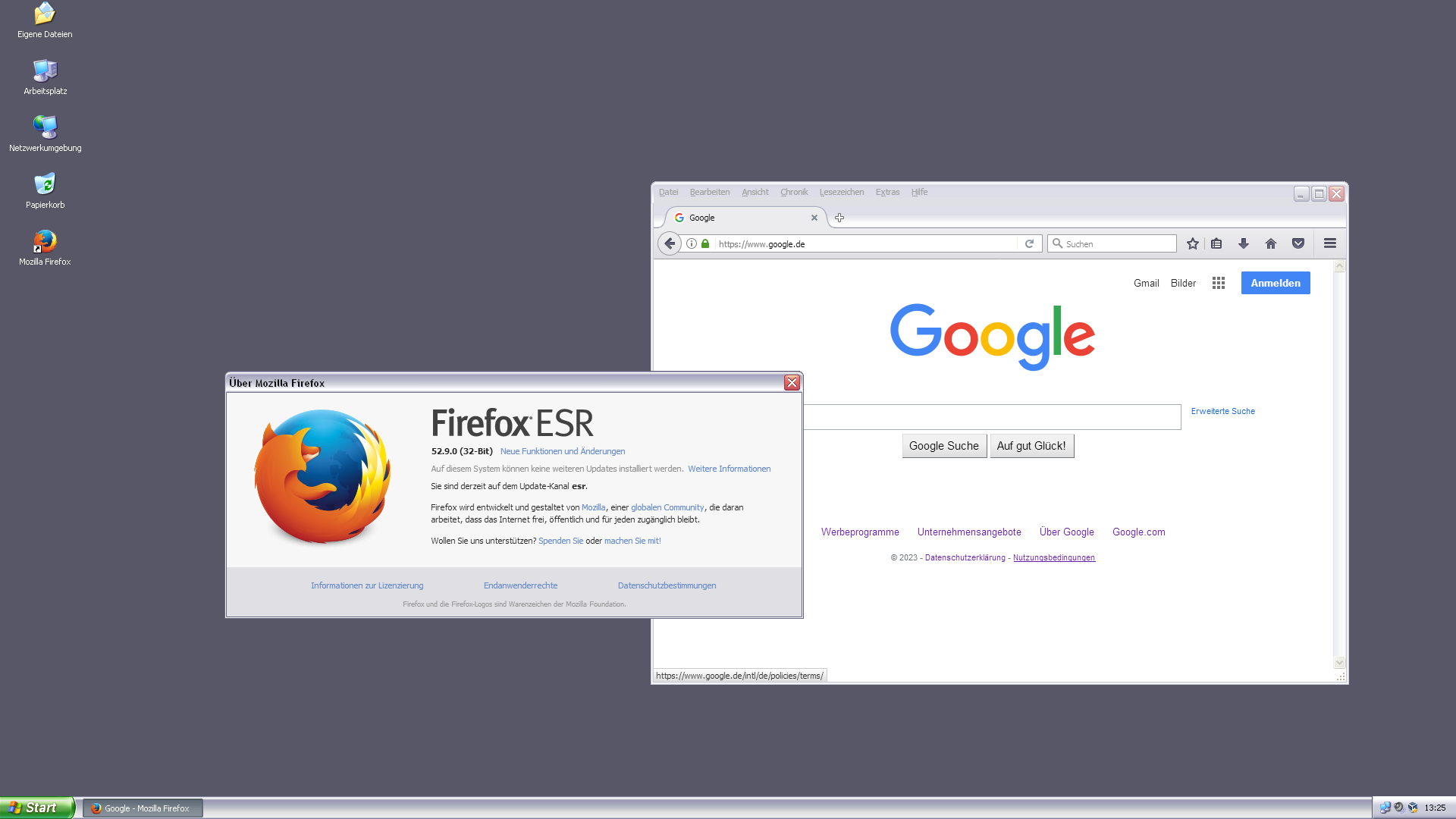Select the Google tab
1456x819 pixels.
tap(743, 218)
